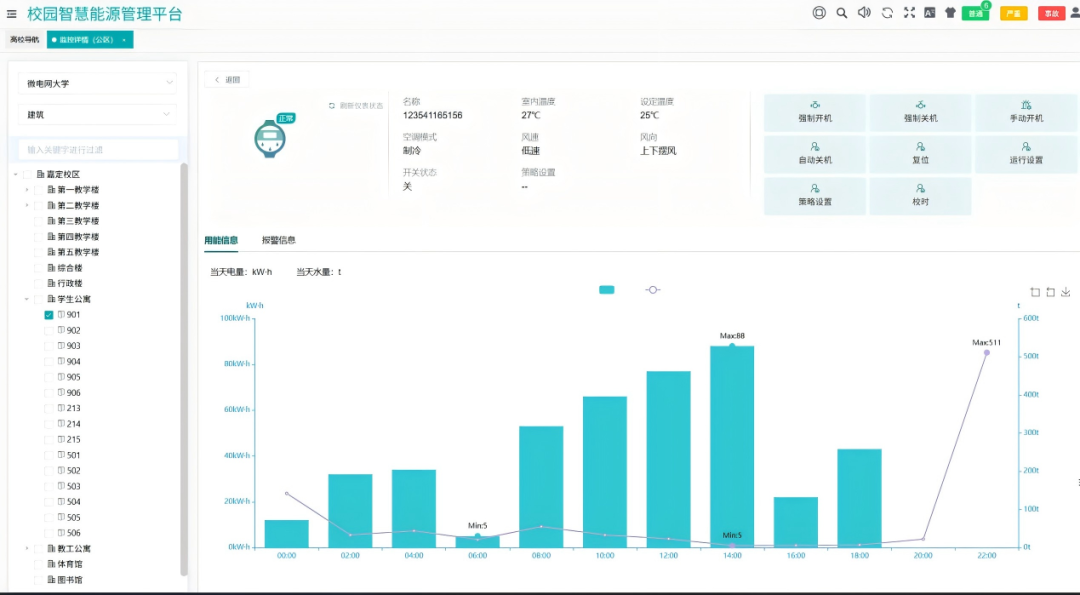Switch to the 用能信息 tab

pyautogui.click(x=221, y=240)
